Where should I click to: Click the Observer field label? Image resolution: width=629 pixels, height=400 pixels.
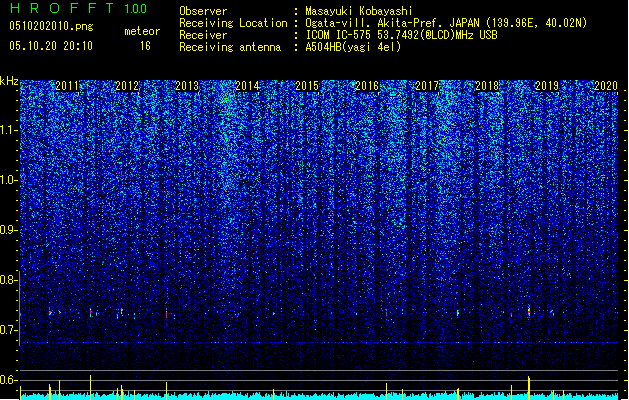(x=203, y=11)
